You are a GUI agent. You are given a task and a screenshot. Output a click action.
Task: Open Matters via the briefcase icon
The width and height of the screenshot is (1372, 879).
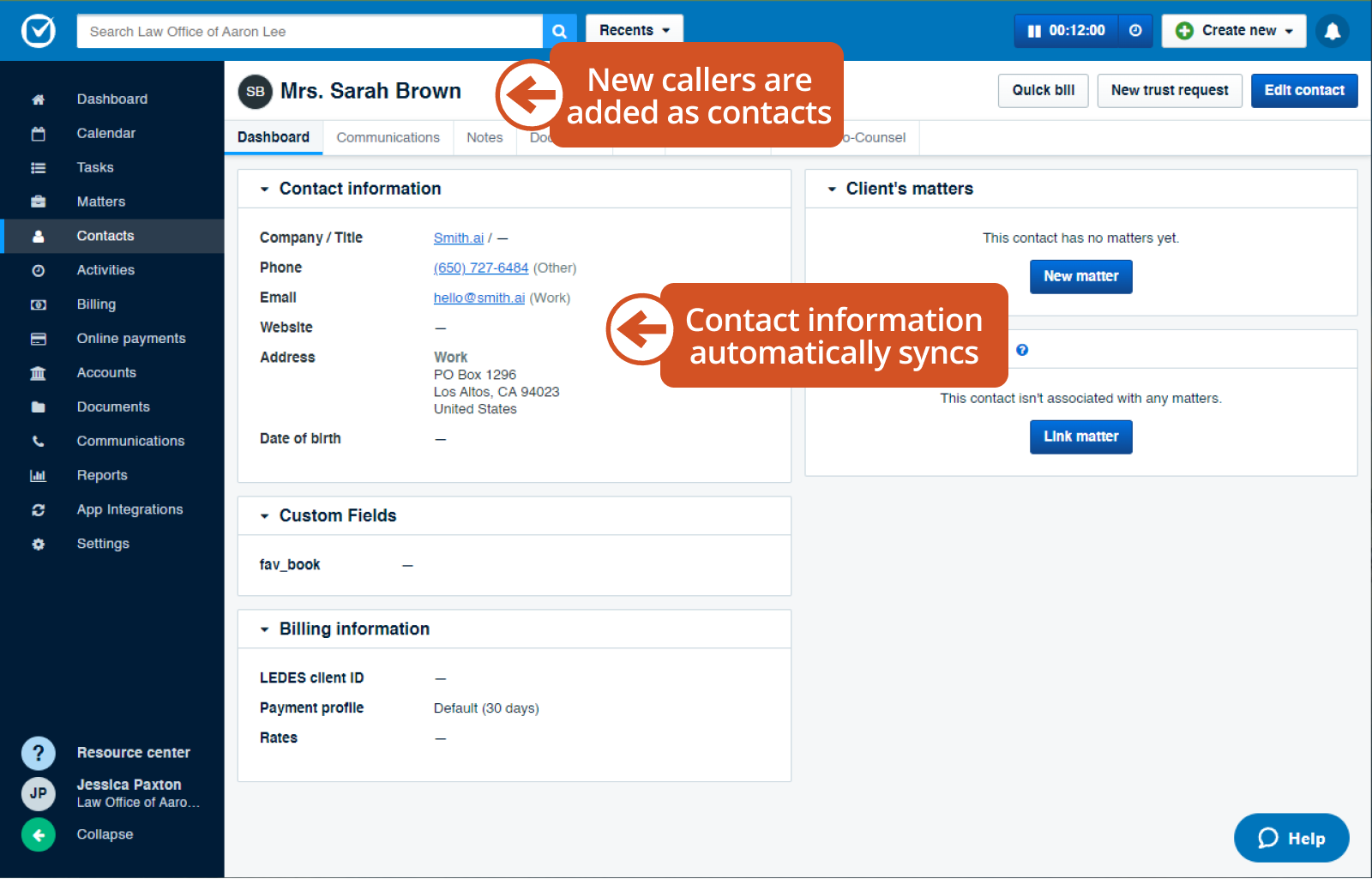tap(39, 202)
